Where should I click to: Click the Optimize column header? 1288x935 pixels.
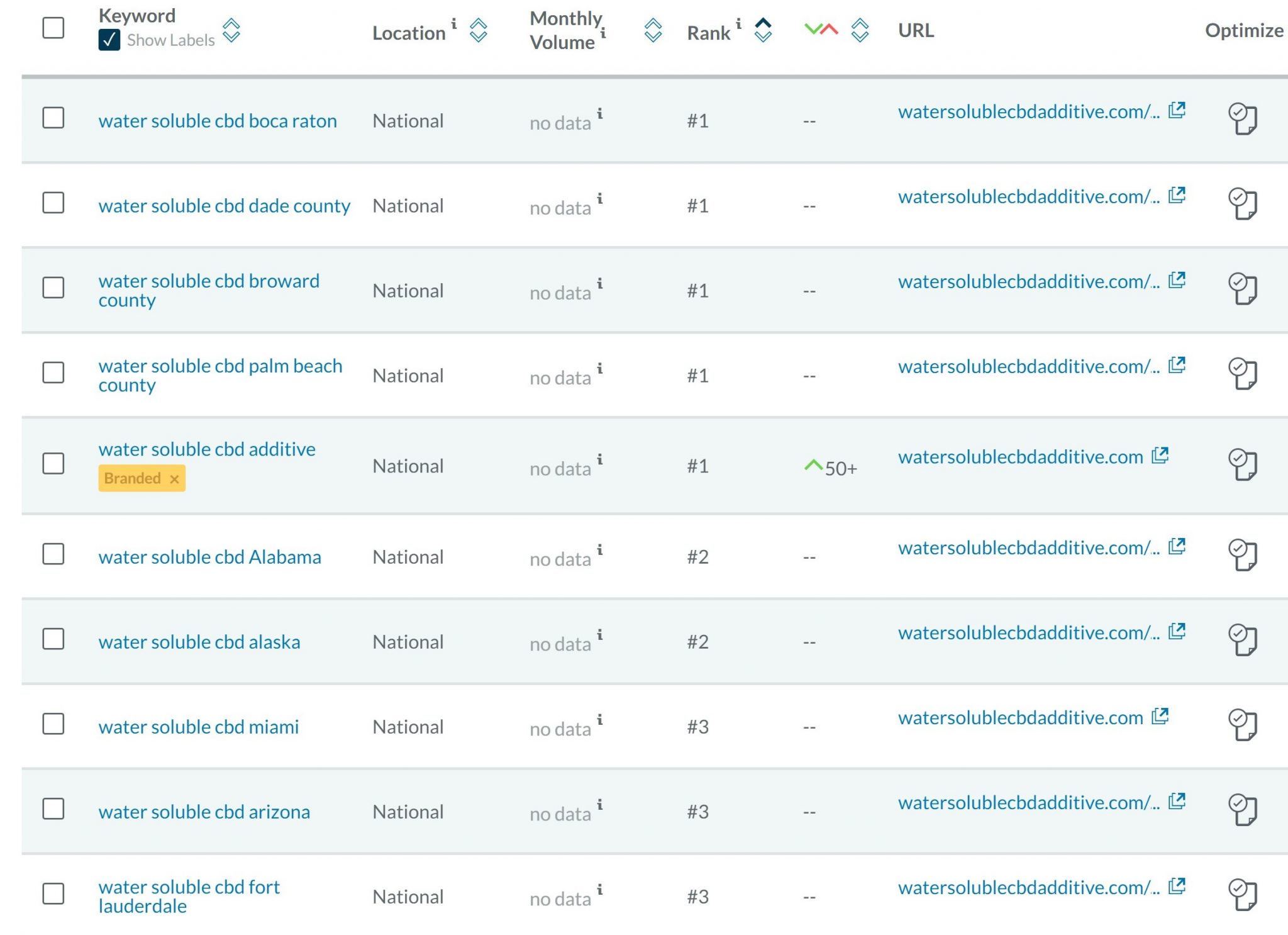click(x=1244, y=30)
